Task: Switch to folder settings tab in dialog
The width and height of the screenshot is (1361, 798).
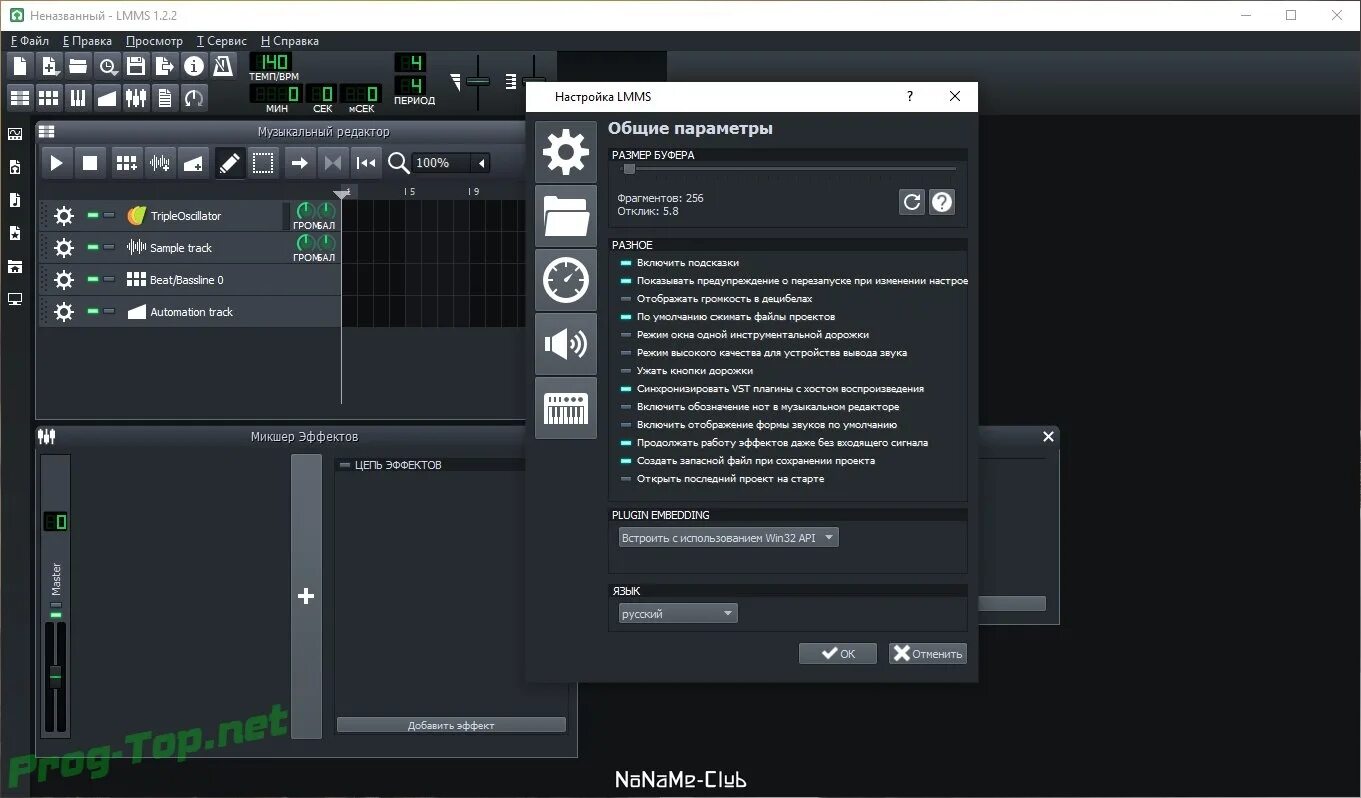Action: [566, 216]
